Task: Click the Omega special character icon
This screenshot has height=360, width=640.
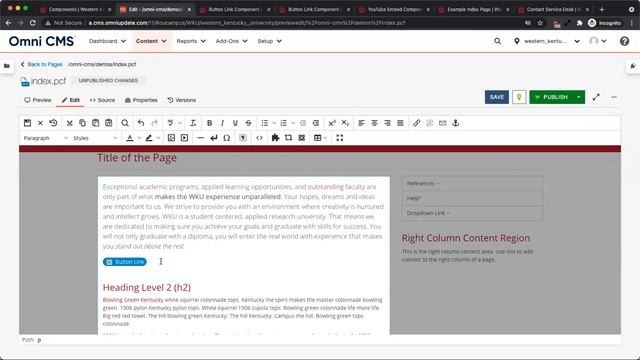Action: pos(227,138)
